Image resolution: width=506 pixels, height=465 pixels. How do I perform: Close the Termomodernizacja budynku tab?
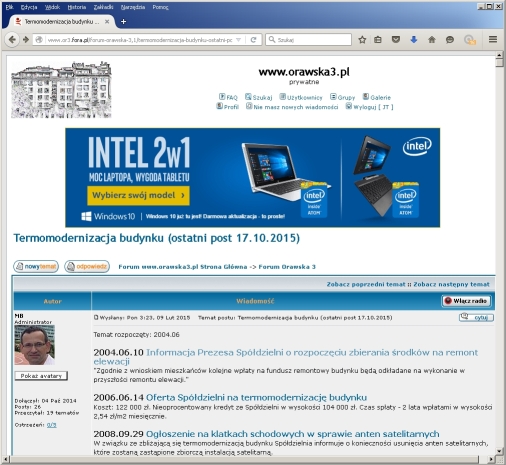tap(107, 22)
